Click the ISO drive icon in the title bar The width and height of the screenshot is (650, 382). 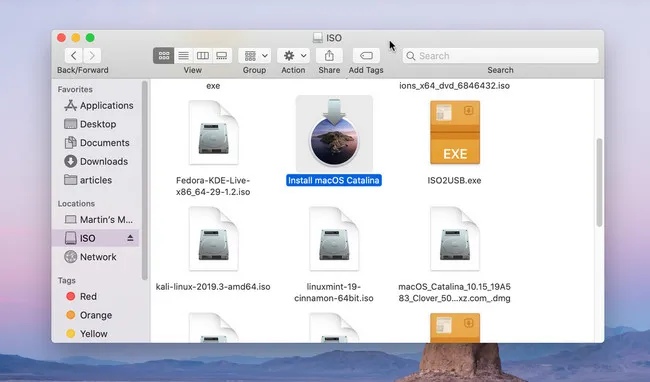coord(318,38)
